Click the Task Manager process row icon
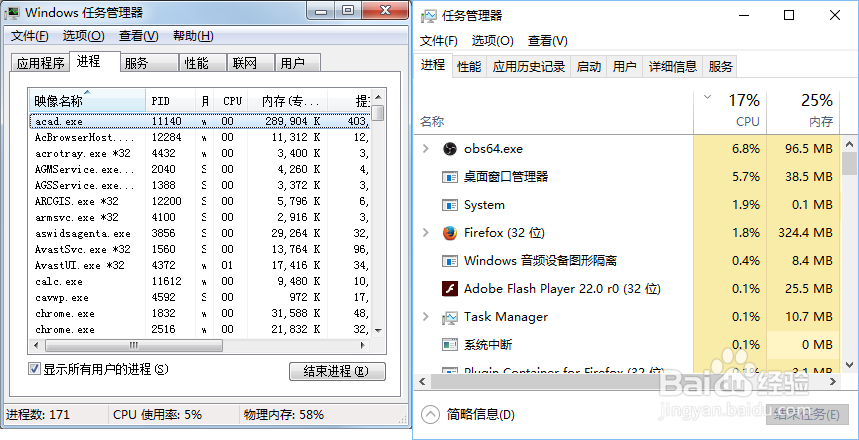 click(x=450, y=317)
